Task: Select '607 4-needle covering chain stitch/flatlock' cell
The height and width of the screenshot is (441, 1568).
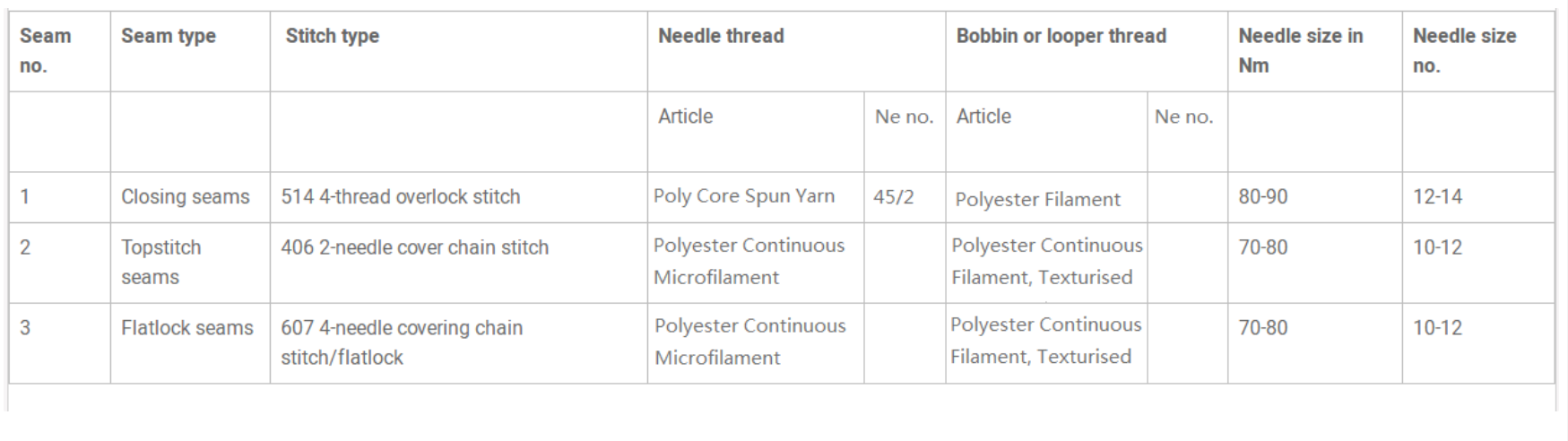Action: [x=458, y=343]
